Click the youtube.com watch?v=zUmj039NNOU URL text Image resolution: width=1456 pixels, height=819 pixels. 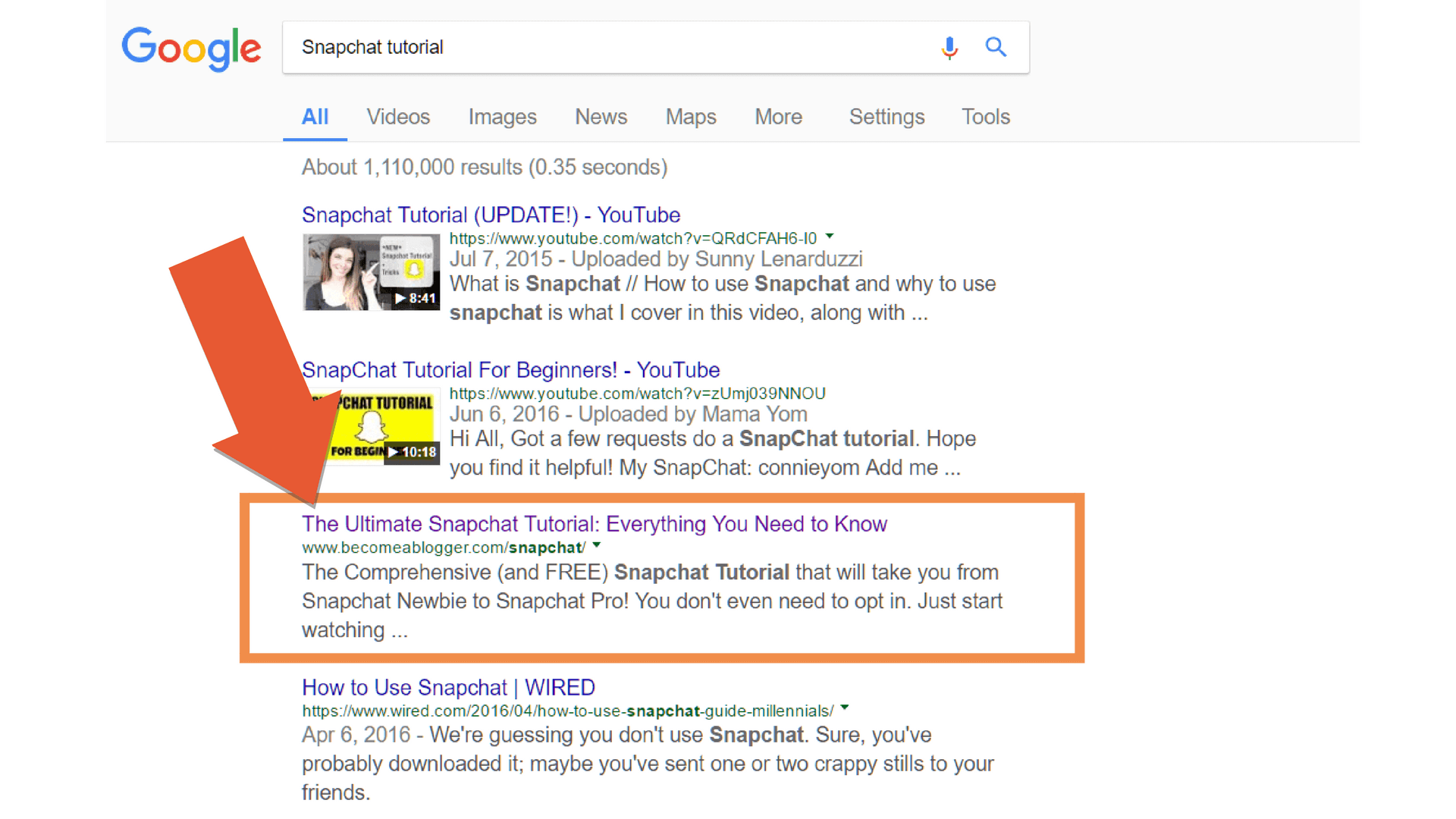[x=637, y=394]
